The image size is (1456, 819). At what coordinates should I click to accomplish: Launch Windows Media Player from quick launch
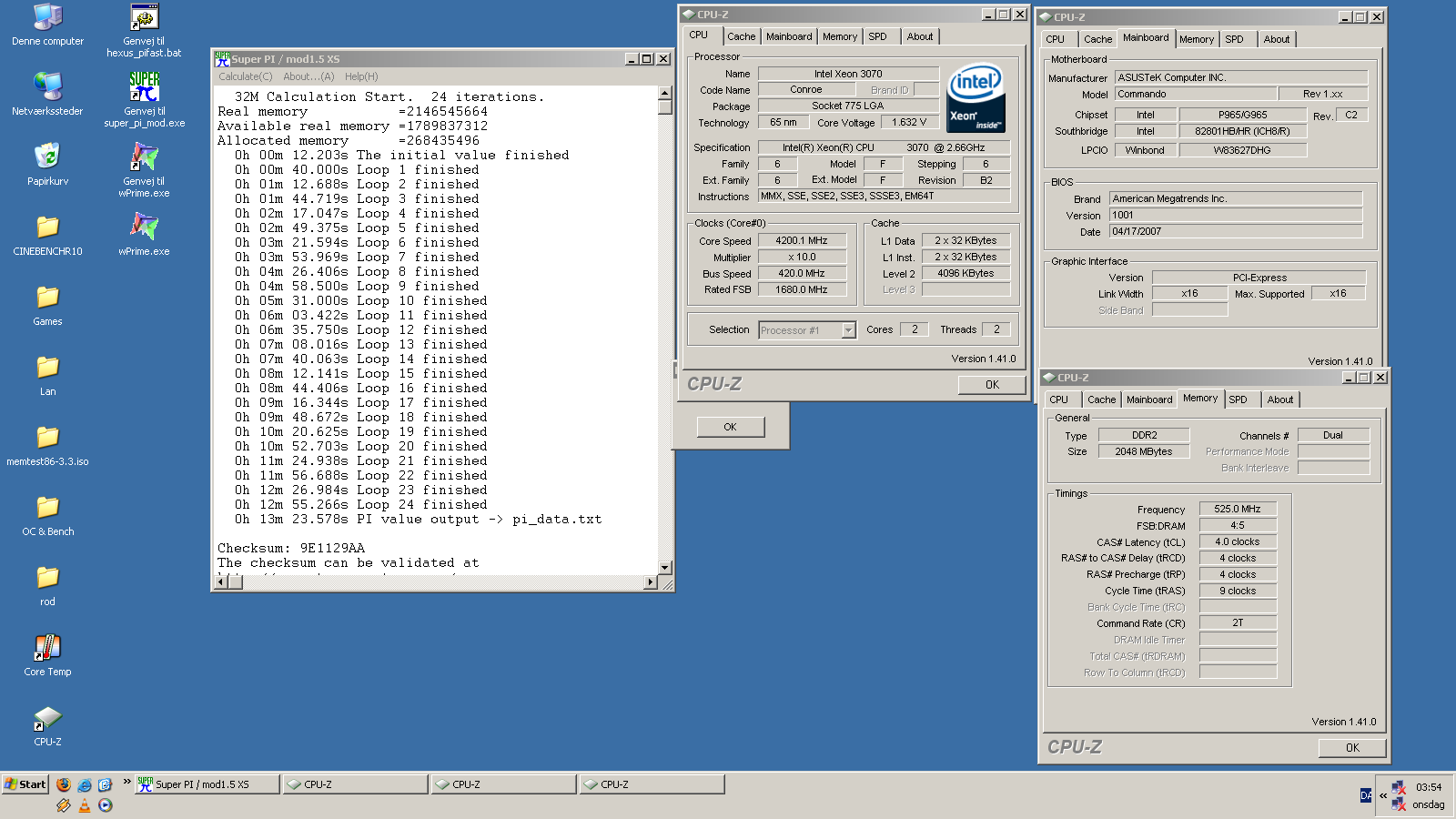coord(106,805)
